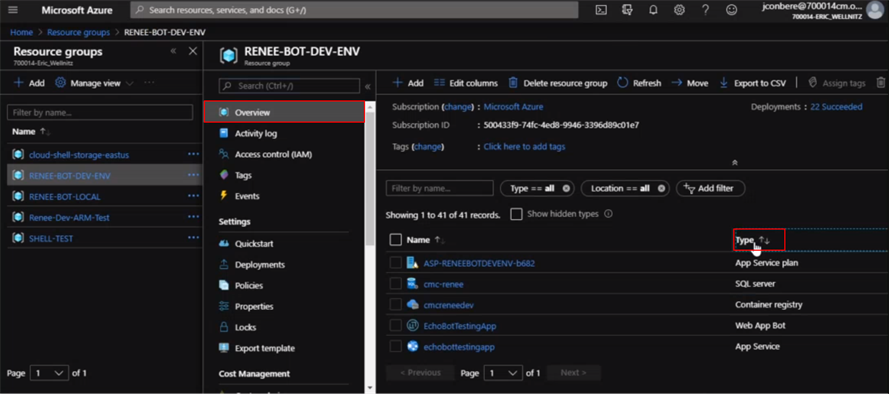
Task: Open the resources page number dropdown
Action: (x=503, y=372)
